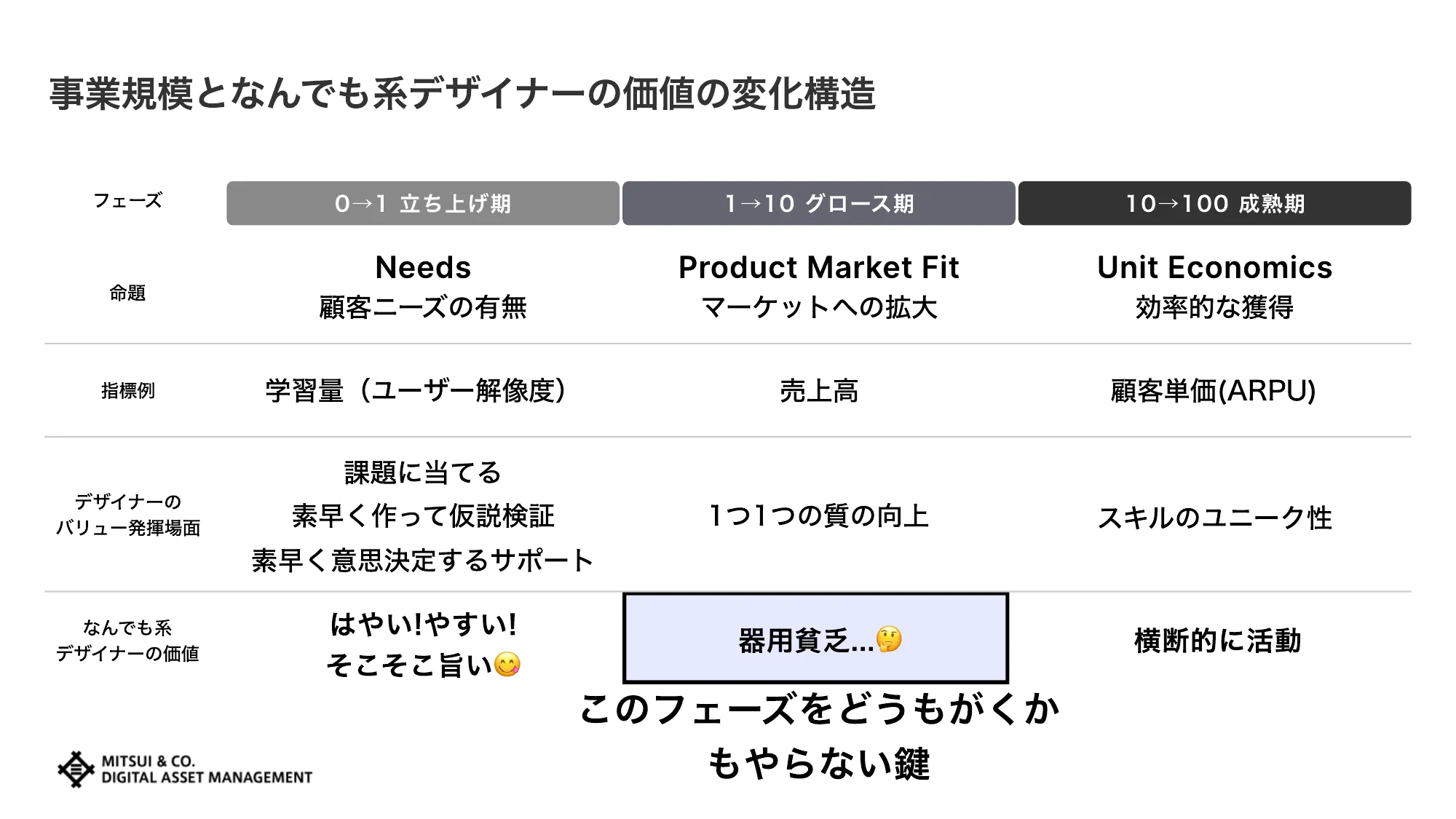
Task: Click the Needs heading text
Action: click(423, 267)
